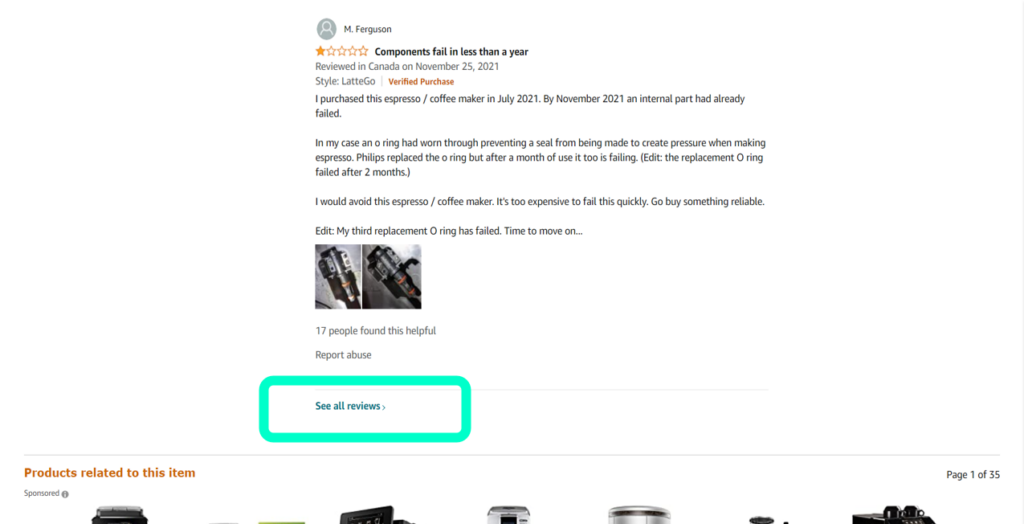Image resolution: width=1024 pixels, height=524 pixels.
Task: Click the 'Page 1 of 35' indicator
Action: 973,475
